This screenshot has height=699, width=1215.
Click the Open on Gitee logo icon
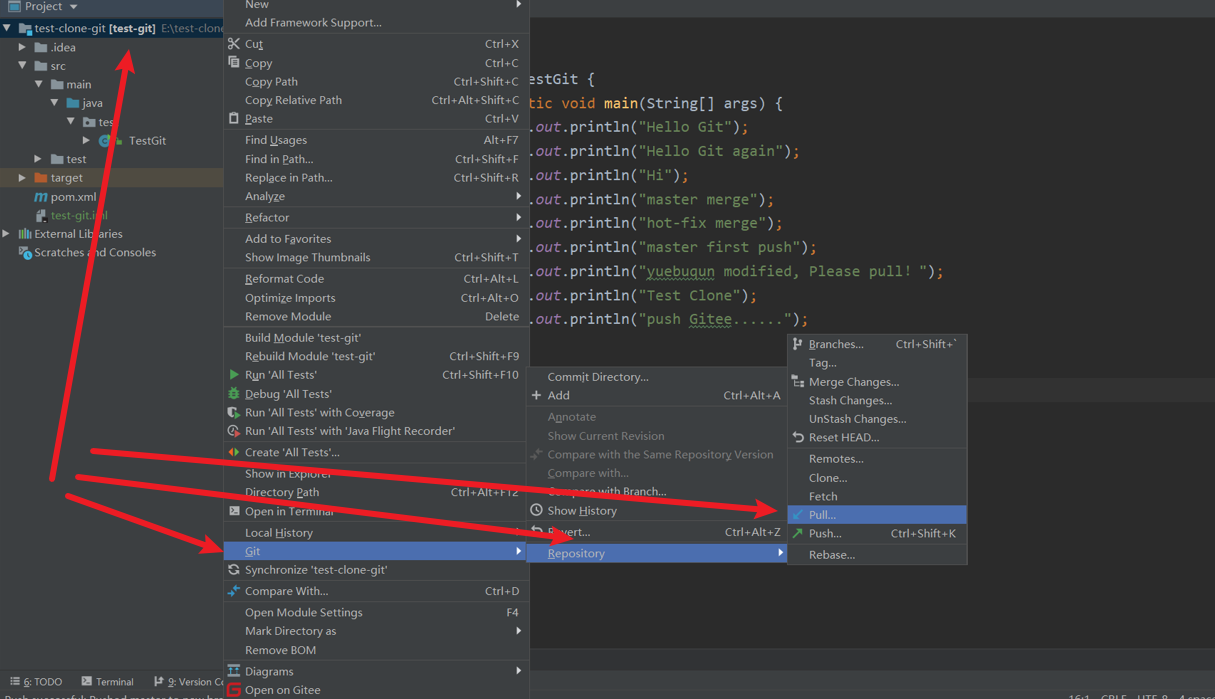pyautogui.click(x=234, y=690)
